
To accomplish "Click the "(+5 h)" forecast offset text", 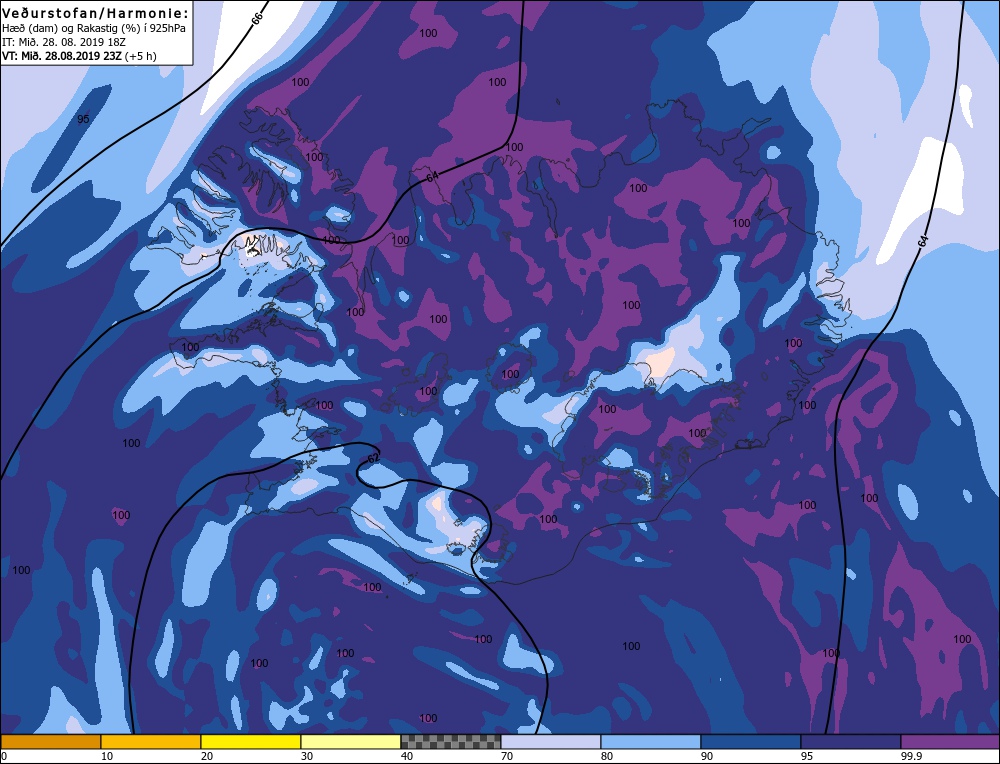I will (x=140, y=56).
